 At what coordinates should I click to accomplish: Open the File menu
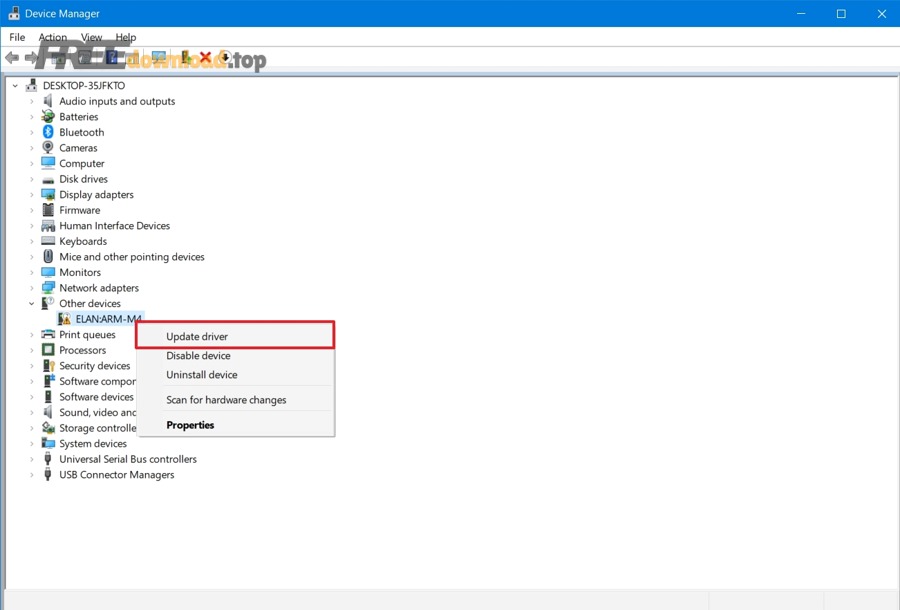coord(17,37)
